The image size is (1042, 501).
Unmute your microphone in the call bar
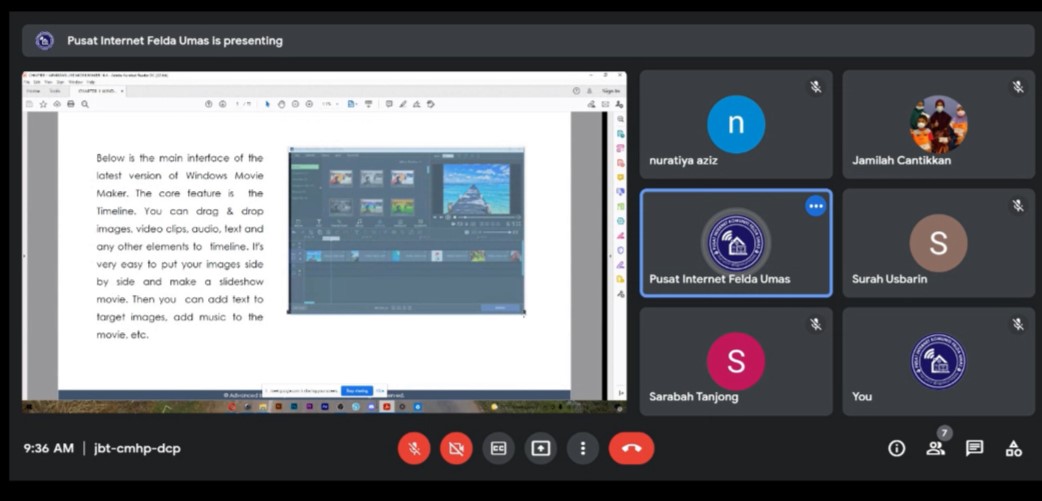pyautogui.click(x=414, y=448)
